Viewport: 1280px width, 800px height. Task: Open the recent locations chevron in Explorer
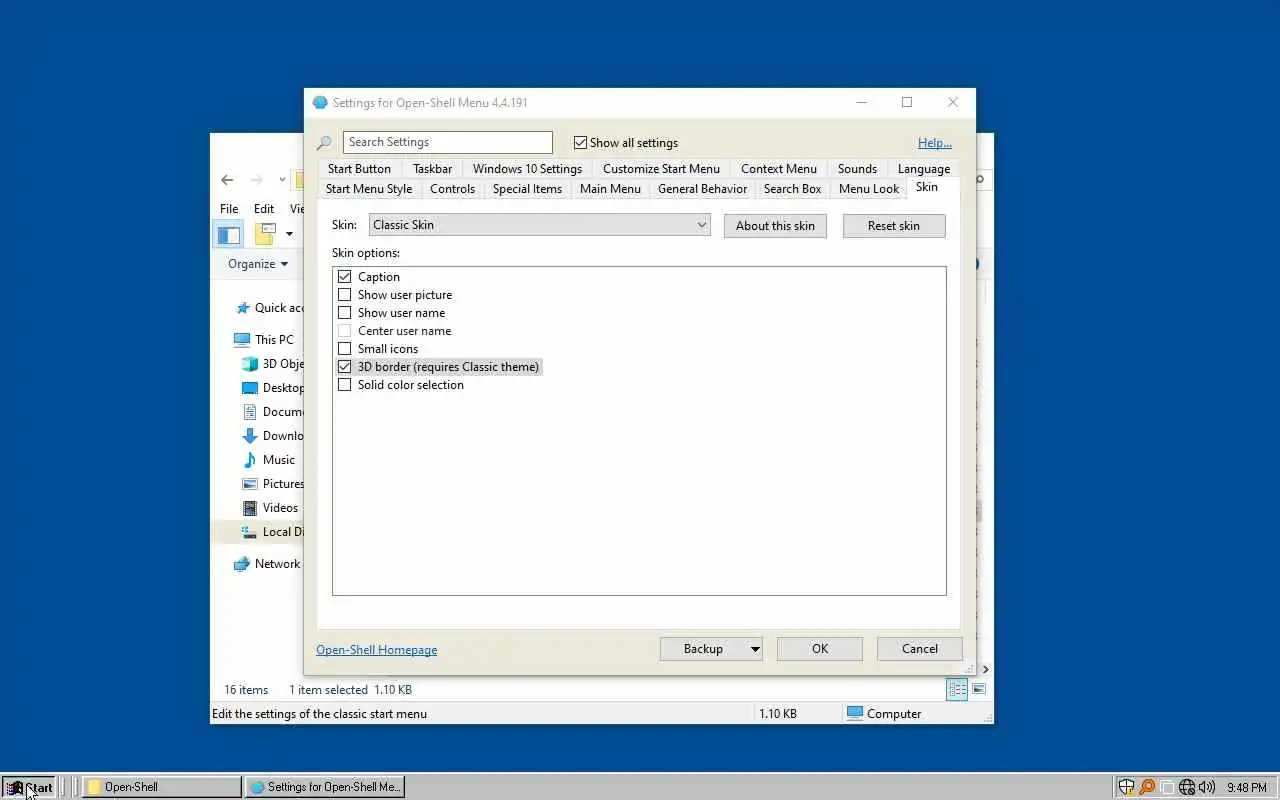[282, 180]
